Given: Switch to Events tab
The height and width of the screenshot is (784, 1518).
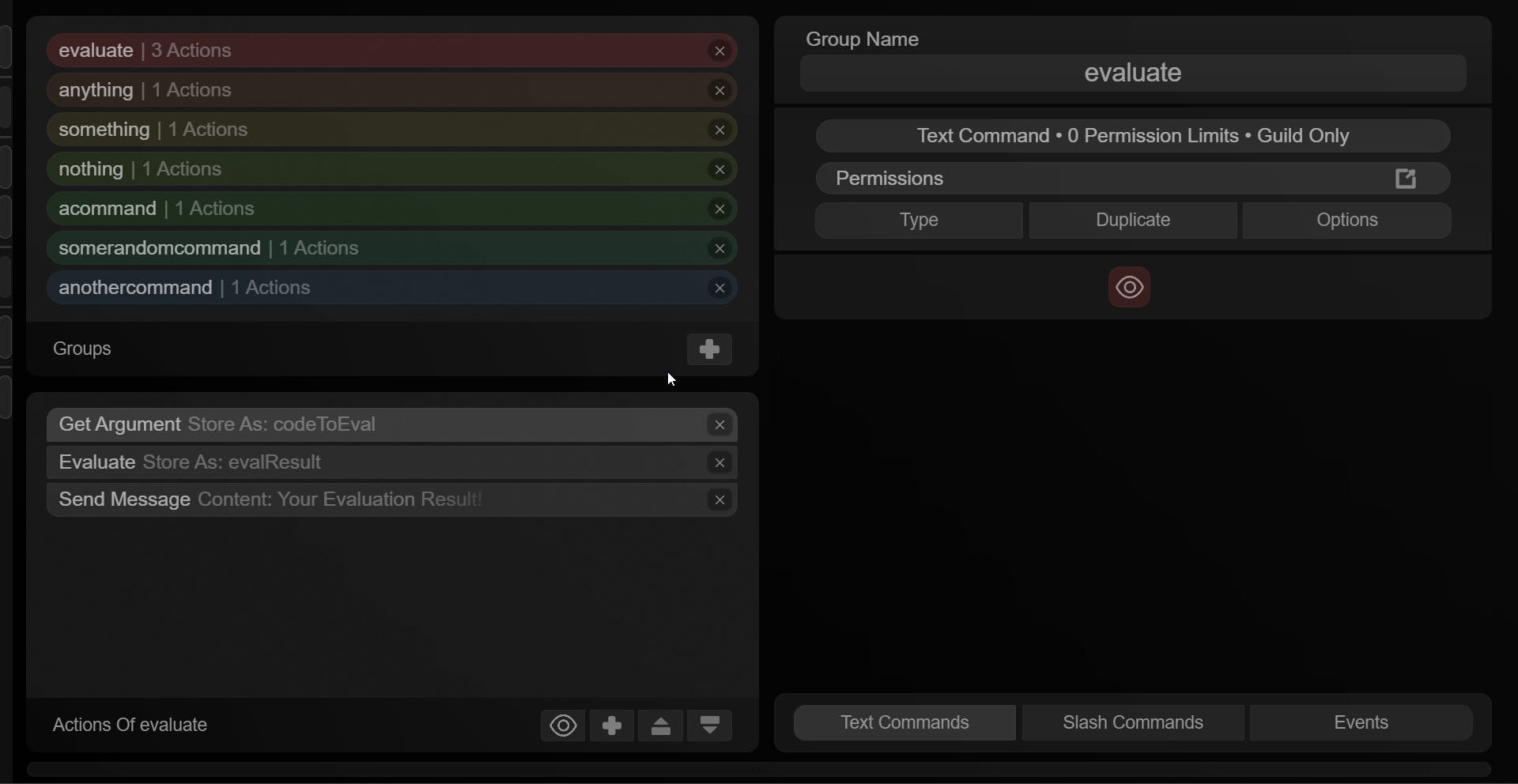Looking at the screenshot, I should coord(1361,723).
